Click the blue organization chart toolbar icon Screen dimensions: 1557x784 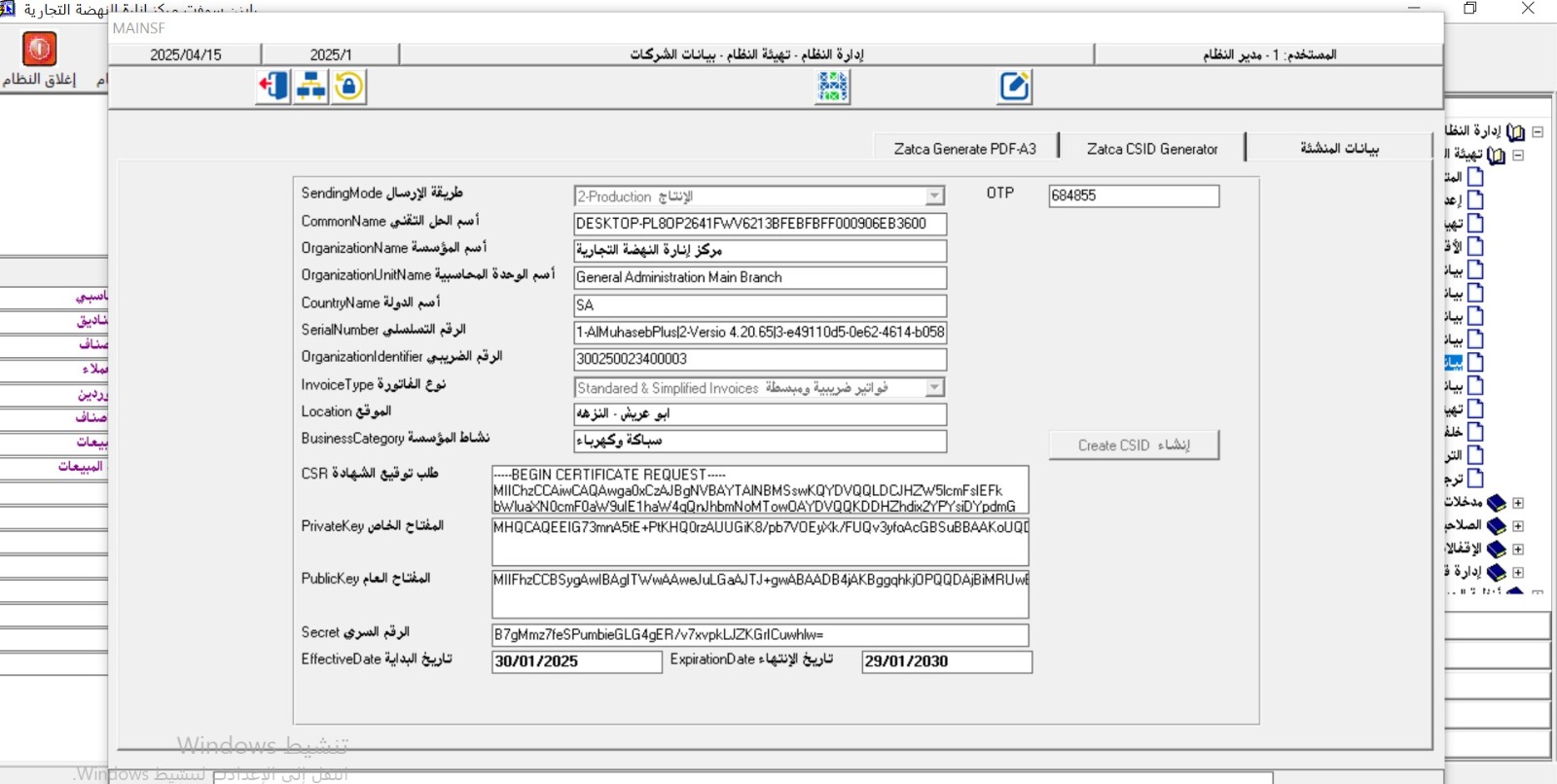point(311,87)
